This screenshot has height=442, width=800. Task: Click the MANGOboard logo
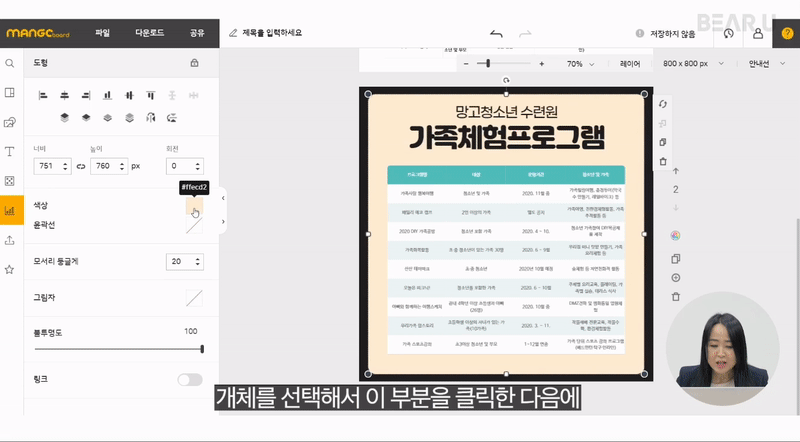[38, 34]
